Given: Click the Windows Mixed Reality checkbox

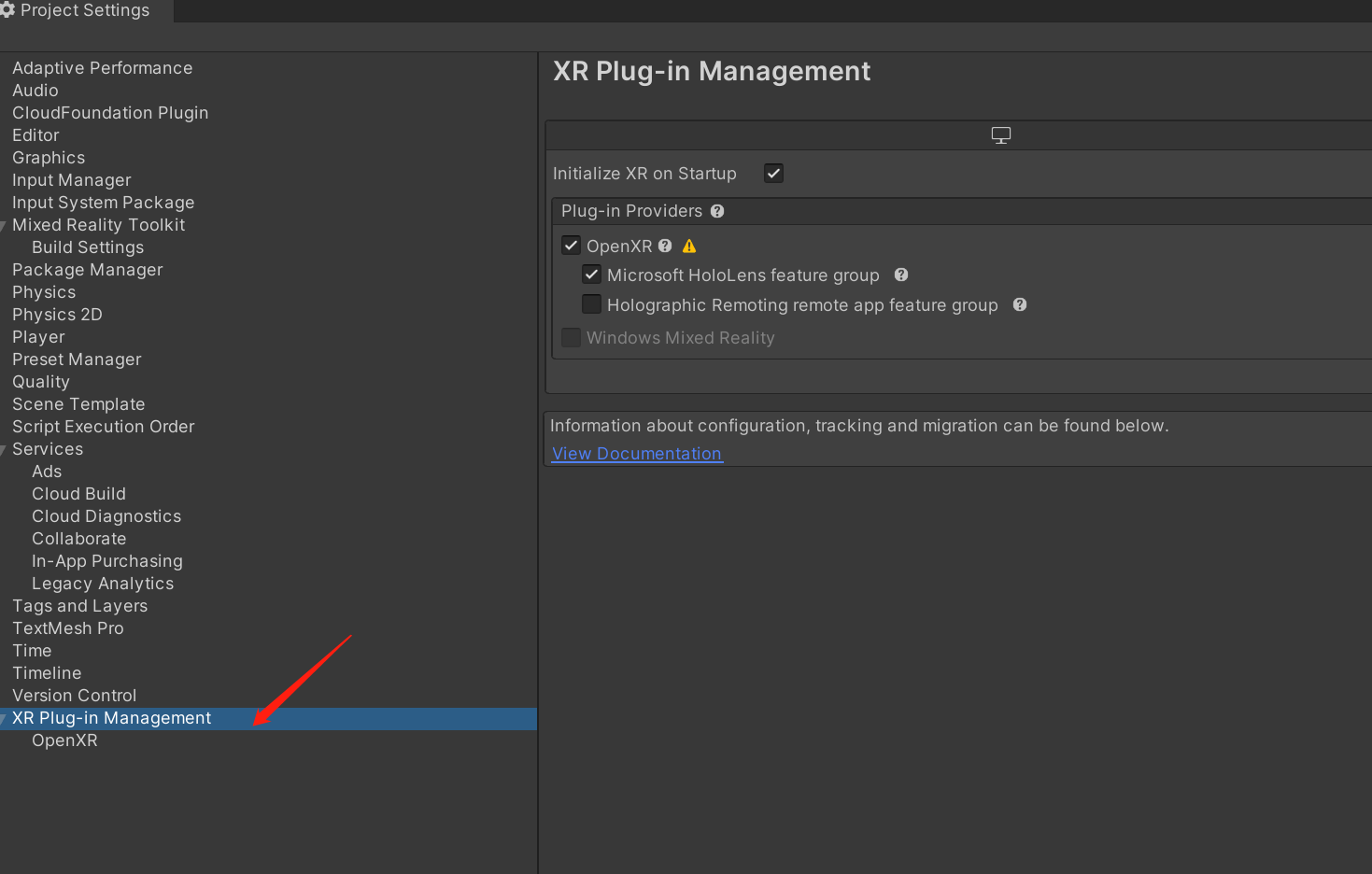Looking at the screenshot, I should pyautogui.click(x=571, y=337).
